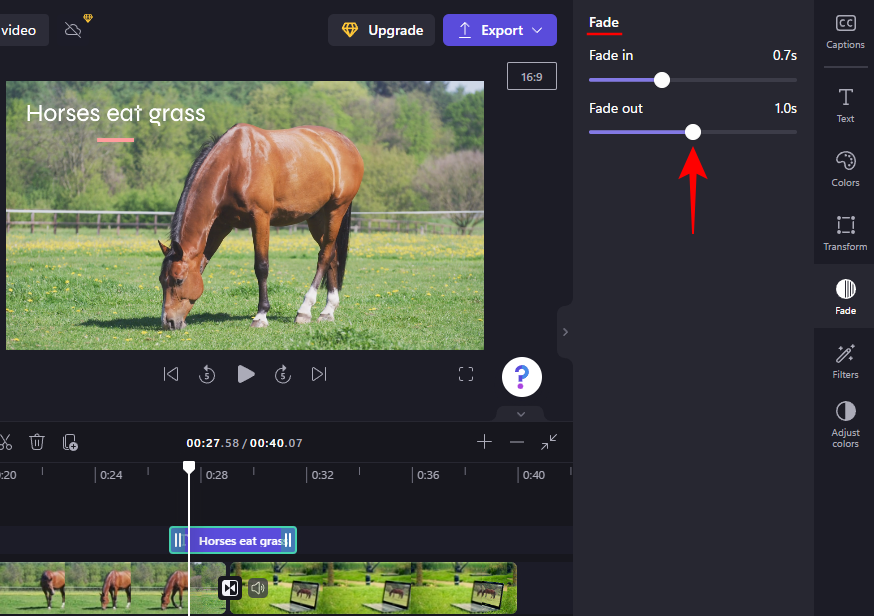Image resolution: width=874 pixels, height=616 pixels.
Task: Open the Colors panel
Action: pos(845,167)
